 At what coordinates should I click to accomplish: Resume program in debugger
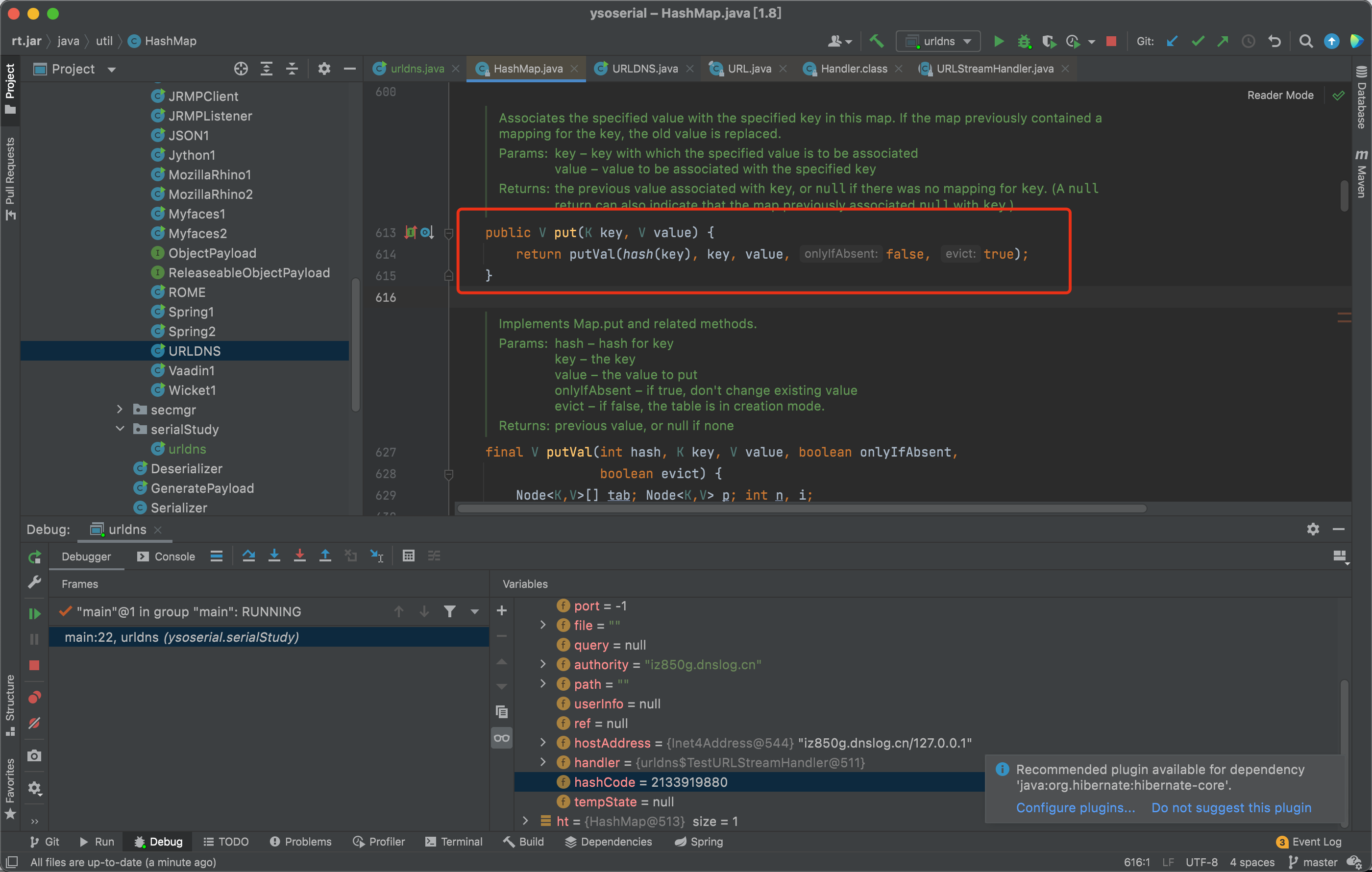coord(34,613)
